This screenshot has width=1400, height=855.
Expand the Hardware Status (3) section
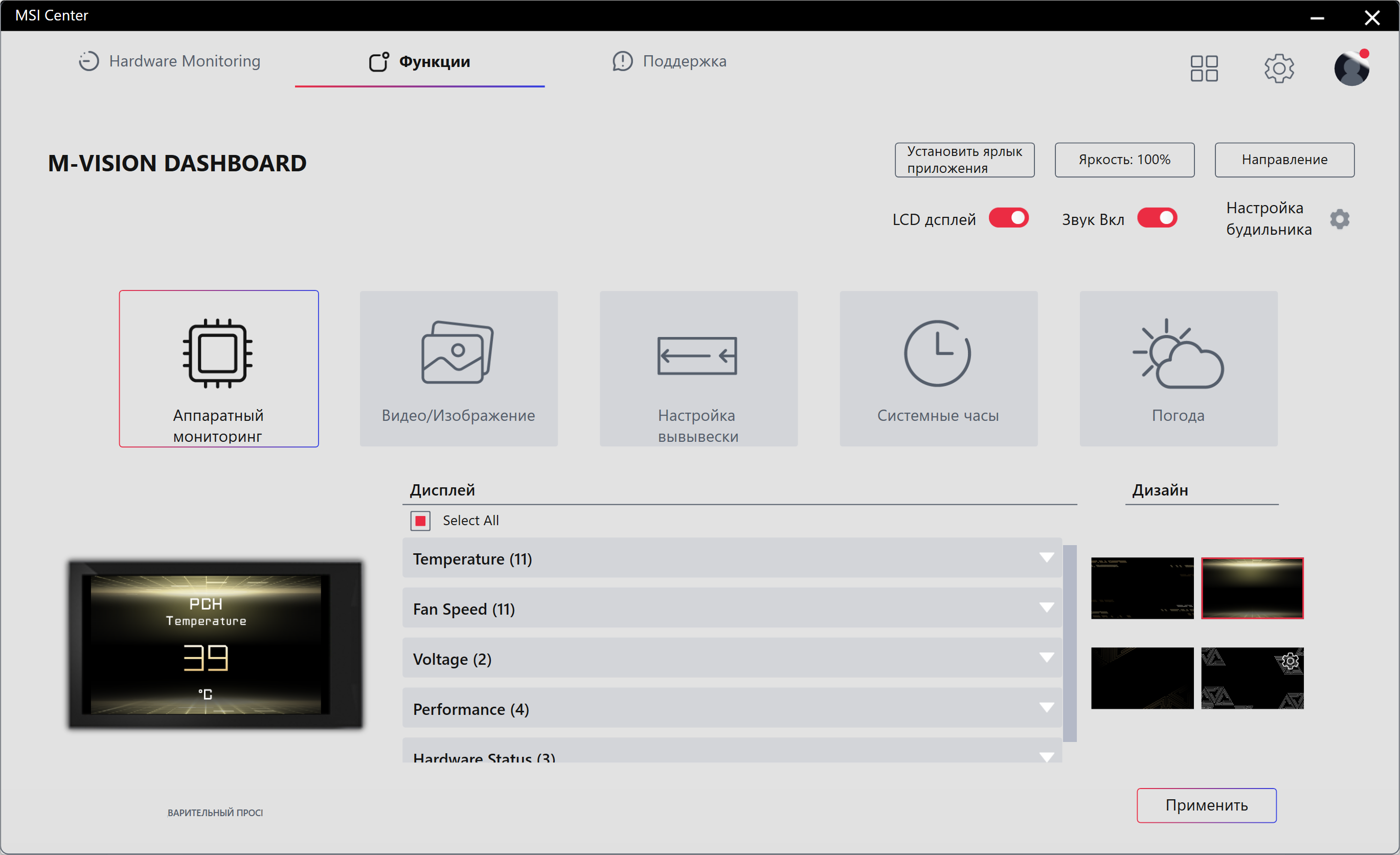point(732,751)
